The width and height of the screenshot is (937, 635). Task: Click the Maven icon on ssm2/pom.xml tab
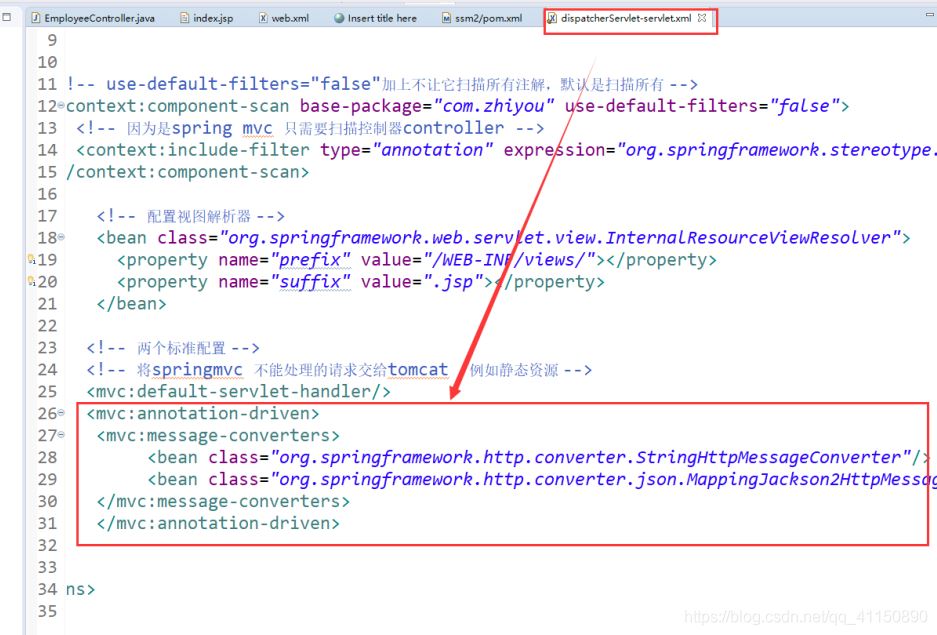click(446, 18)
